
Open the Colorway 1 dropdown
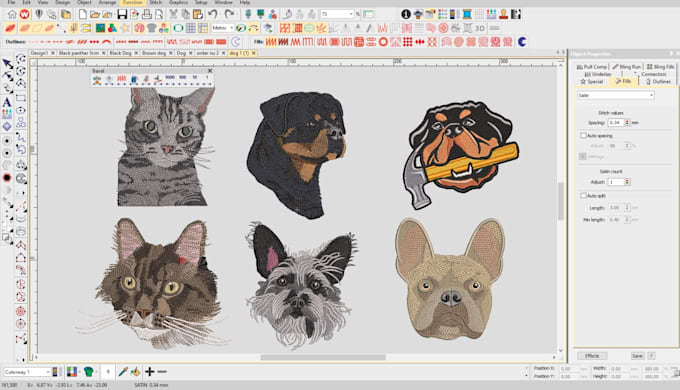pyautogui.click(x=27, y=372)
